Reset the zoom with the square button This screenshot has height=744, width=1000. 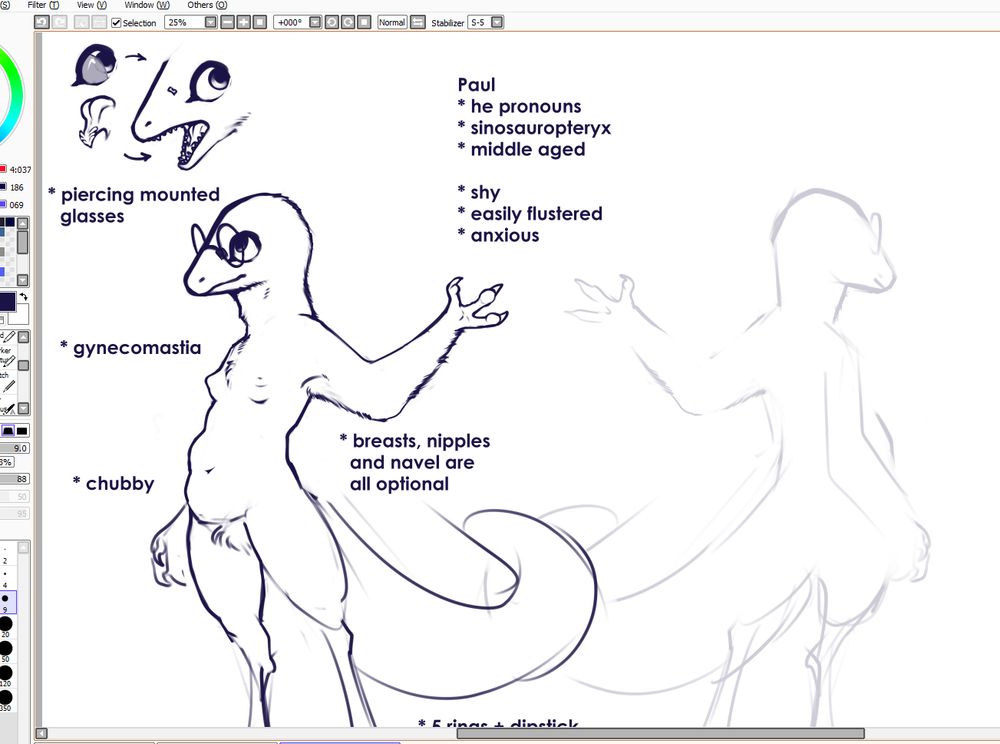[x=260, y=22]
